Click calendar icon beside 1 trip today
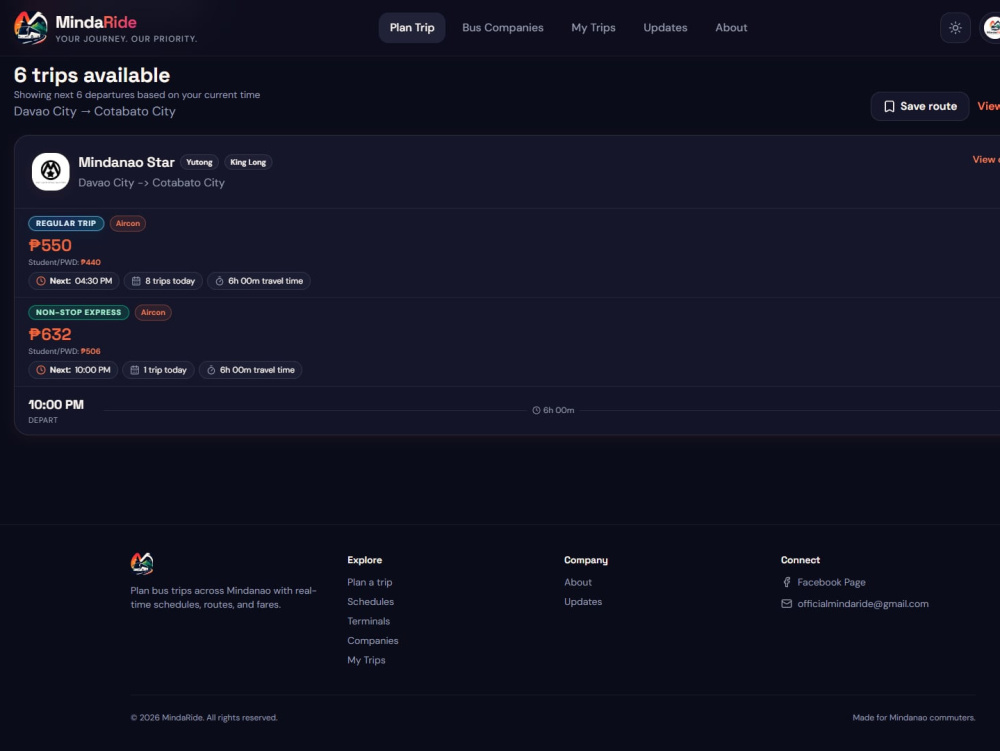 click(x=135, y=370)
